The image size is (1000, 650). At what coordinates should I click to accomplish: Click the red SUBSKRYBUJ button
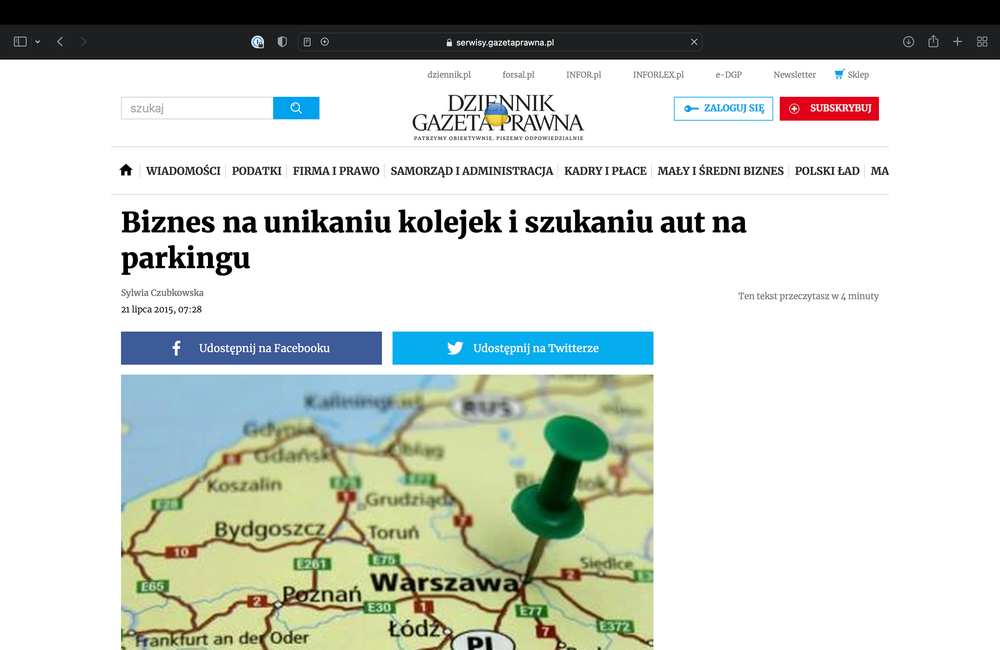[829, 109]
